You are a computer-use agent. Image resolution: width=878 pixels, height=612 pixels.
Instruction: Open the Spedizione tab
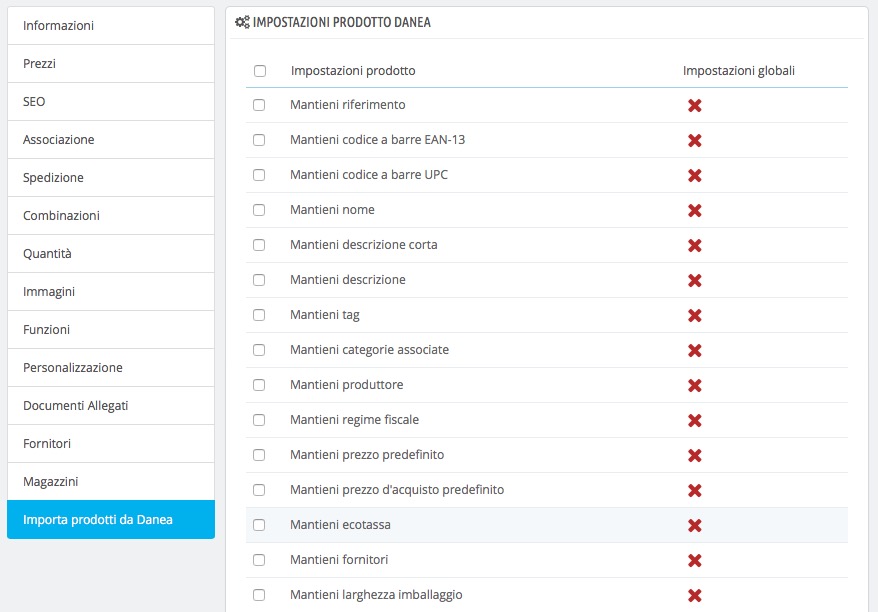pos(111,178)
